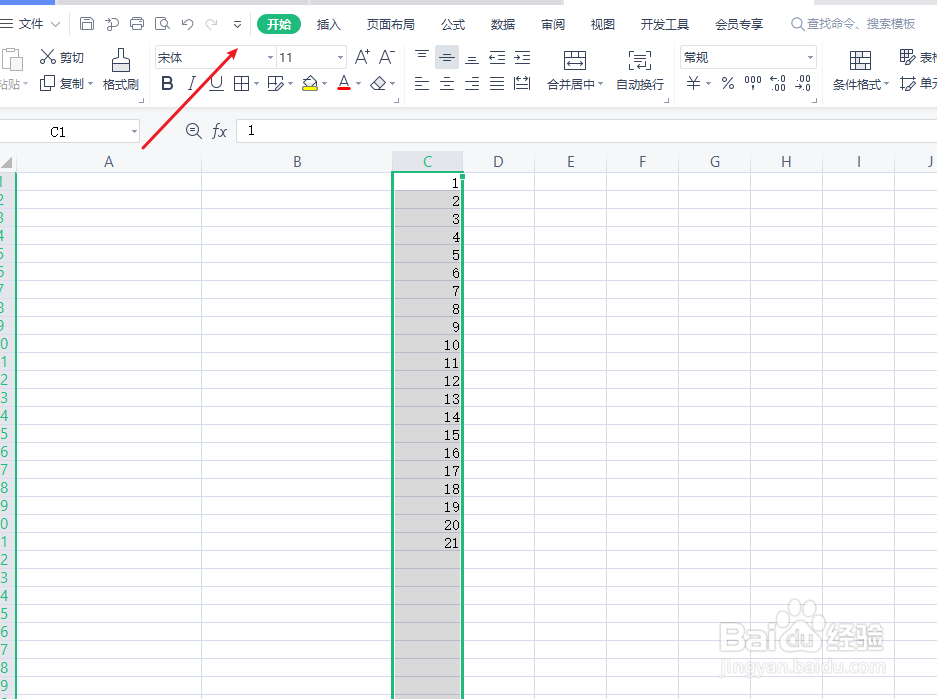Open the number format (常规) dropdown
This screenshot has height=699, width=937.
pos(810,57)
